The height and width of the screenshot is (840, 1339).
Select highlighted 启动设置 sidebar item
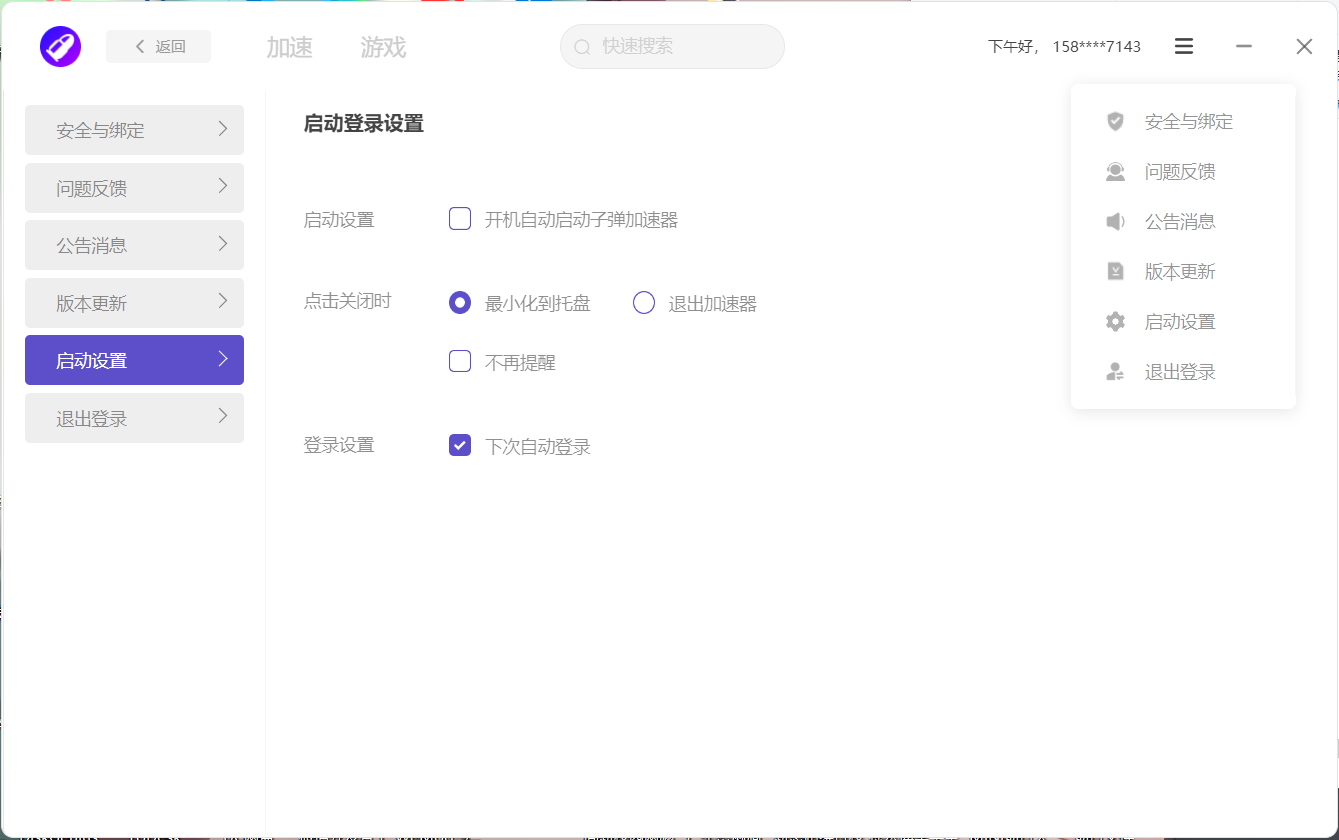click(134, 360)
